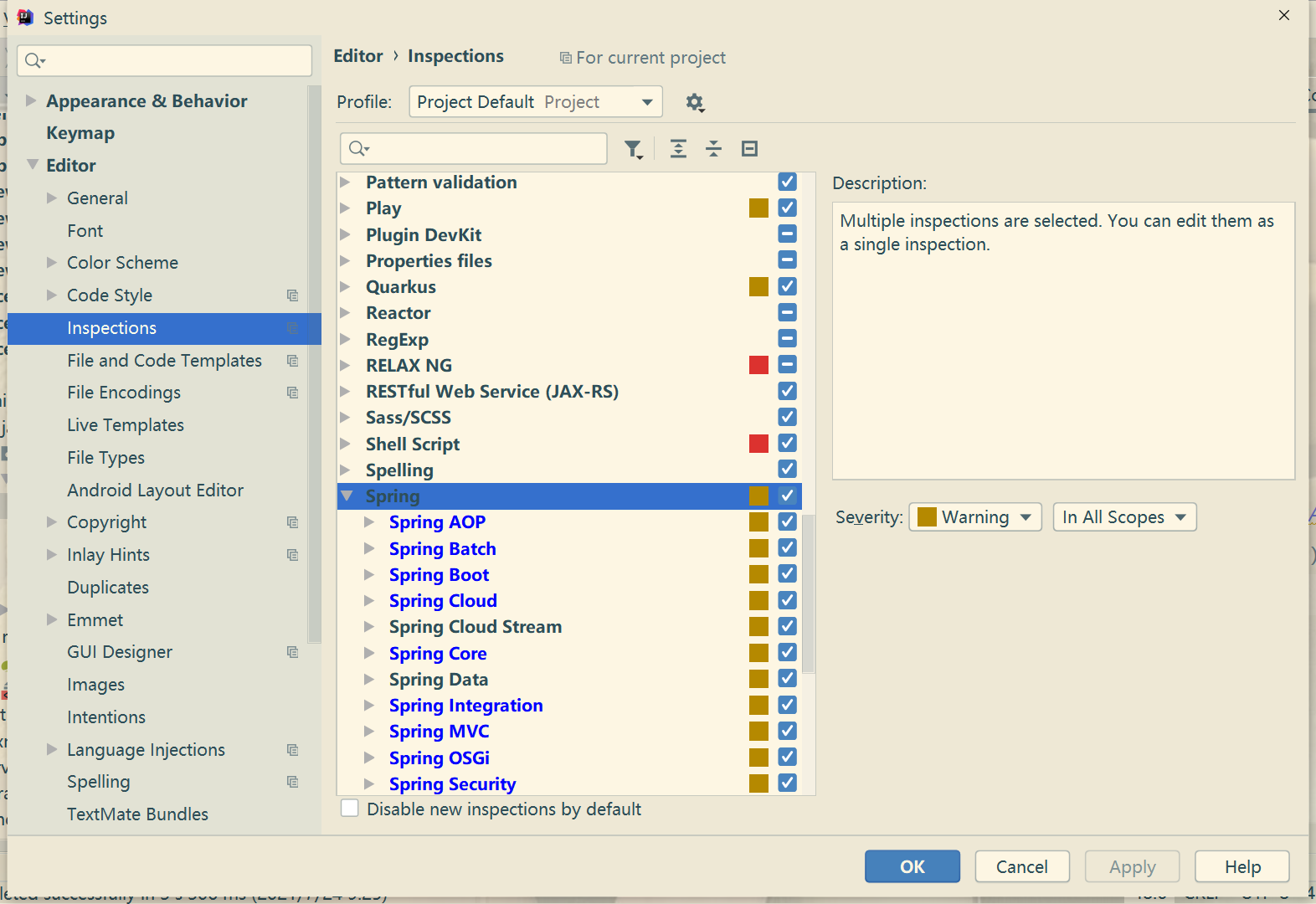This screenshot has width=1316, height=904.
Task: Collapse the Spring inspections group
Action: [347, 496]
